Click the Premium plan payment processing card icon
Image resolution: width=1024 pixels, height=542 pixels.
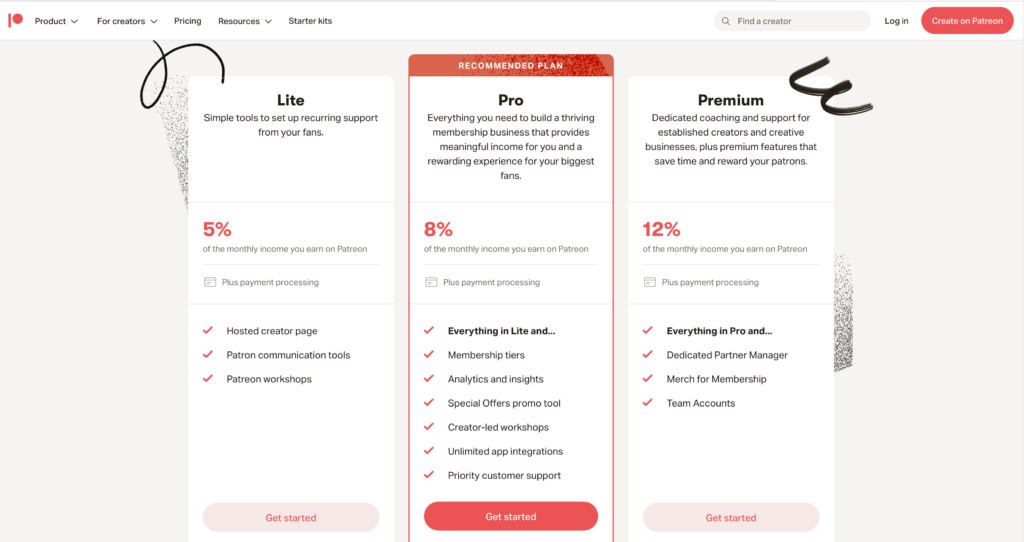650,282
